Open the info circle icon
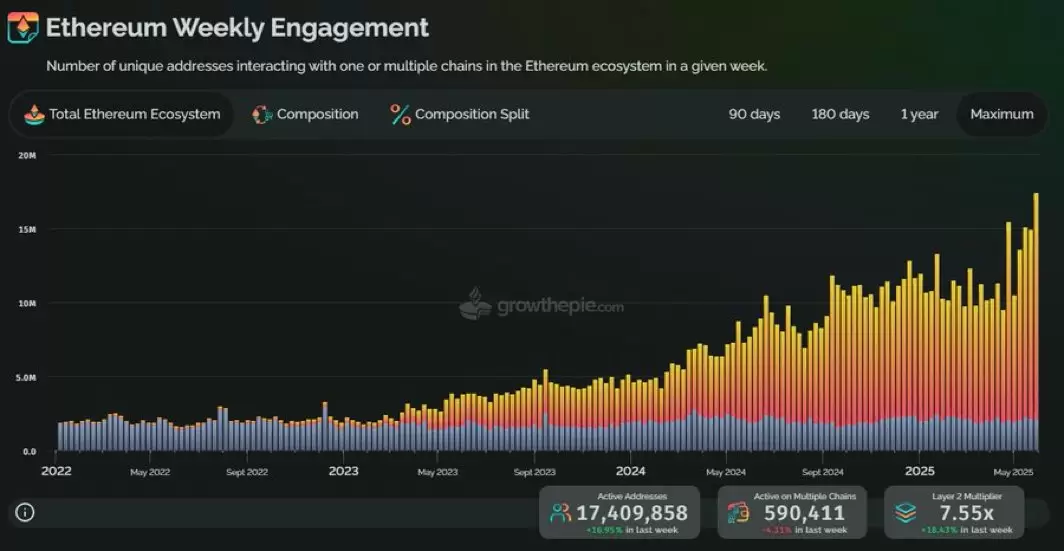Viewport: 1064px width, 551px height. tap(25, 512)
